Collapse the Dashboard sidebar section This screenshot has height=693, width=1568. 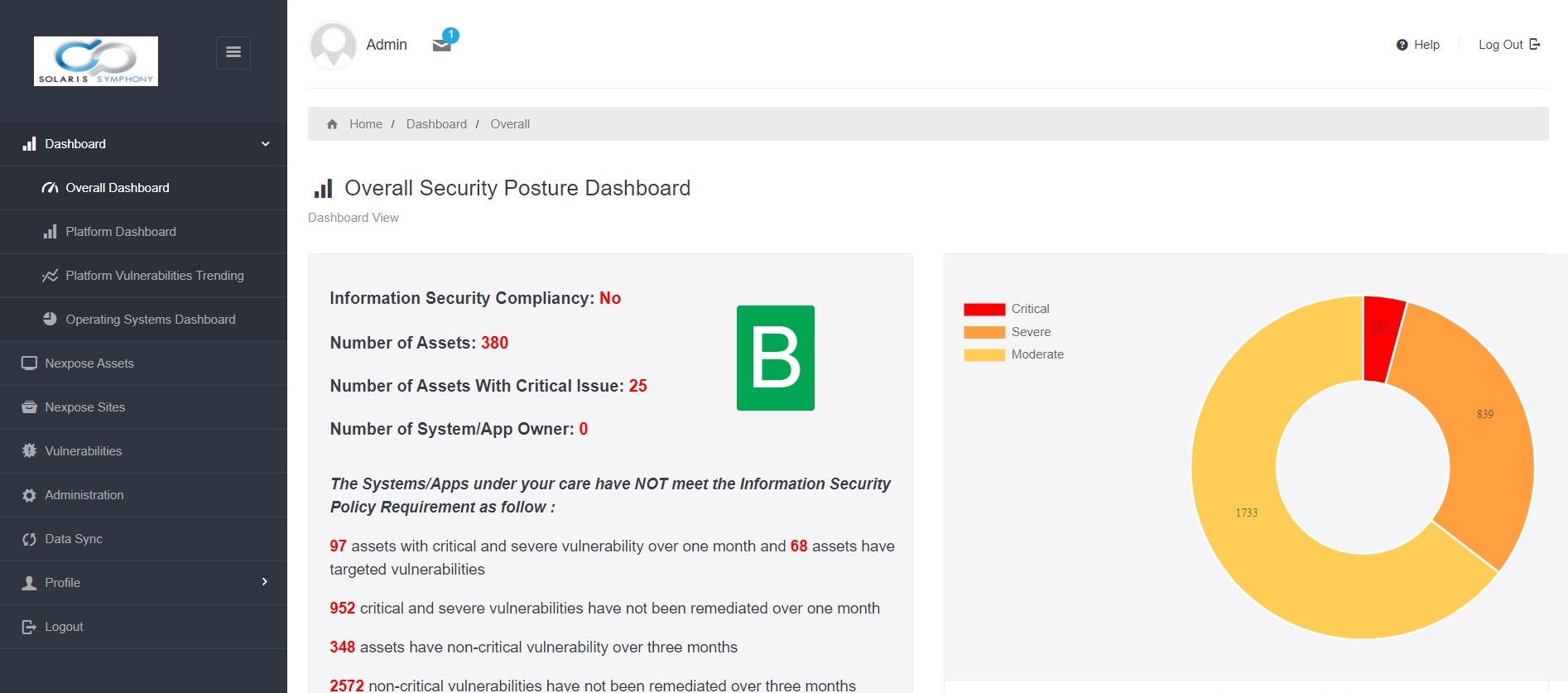tap(266, 144)
